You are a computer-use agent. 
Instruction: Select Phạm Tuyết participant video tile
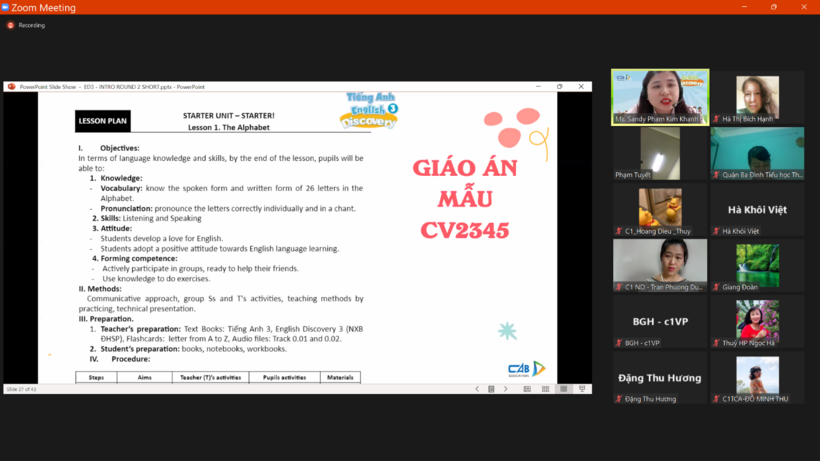coord(660,152)
